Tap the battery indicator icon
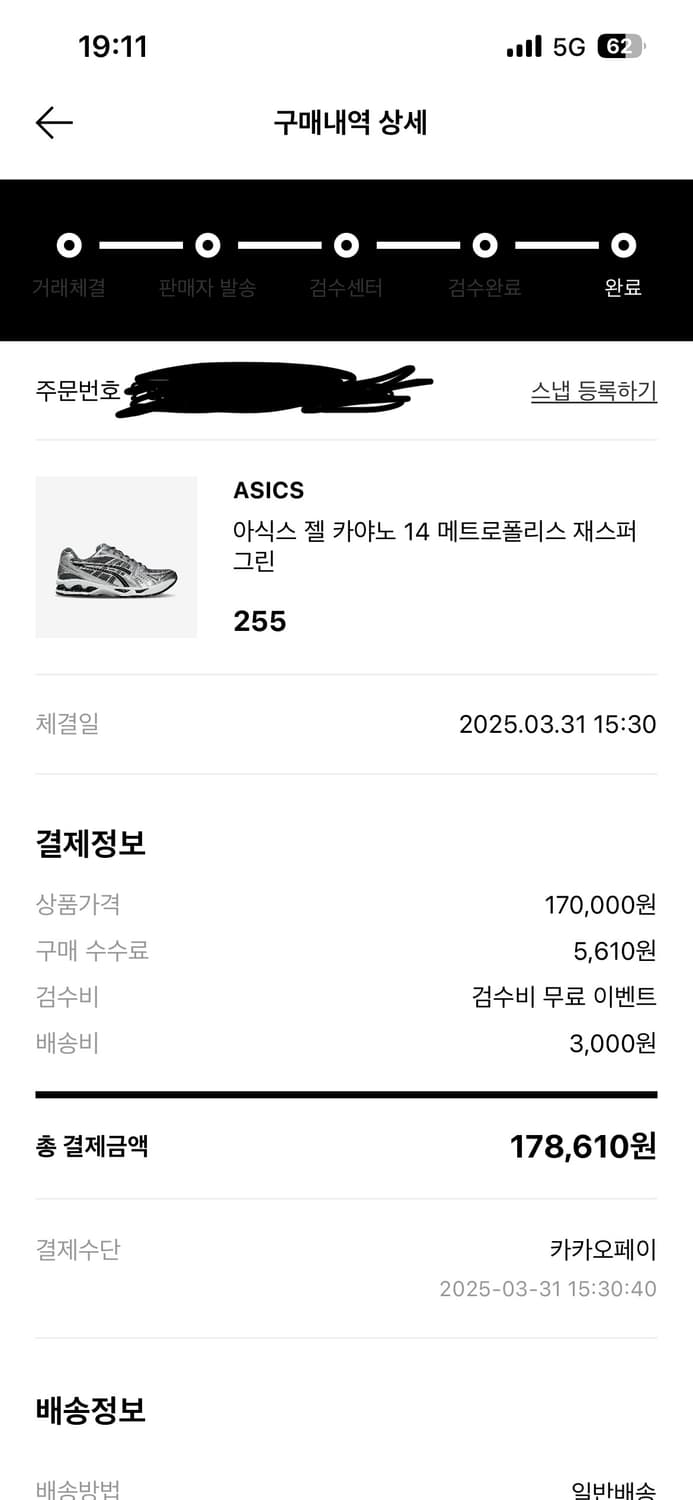 tap(620, 46)
